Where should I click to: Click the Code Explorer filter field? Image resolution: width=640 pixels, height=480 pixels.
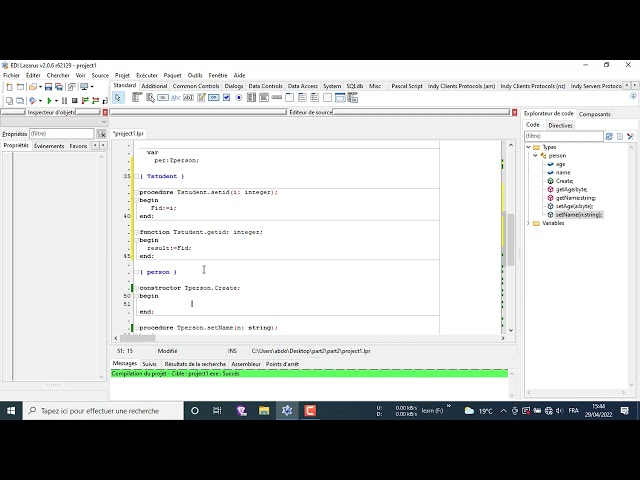pos(563,136)
